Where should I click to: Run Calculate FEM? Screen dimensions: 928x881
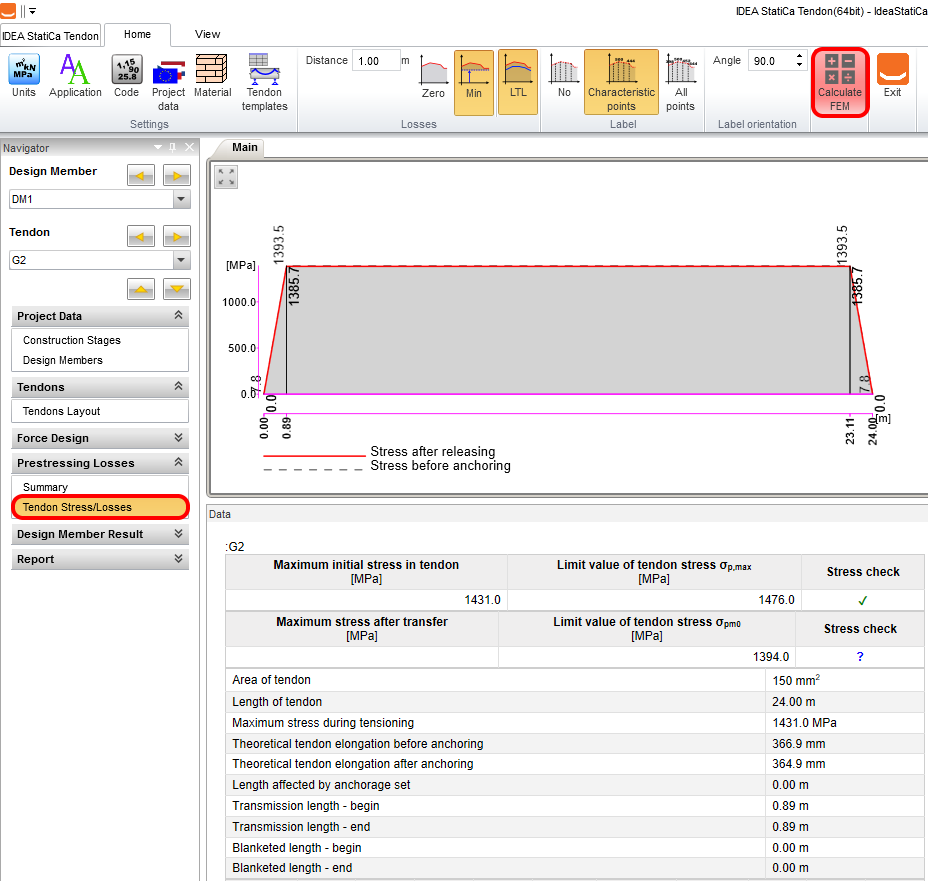[839, 82]
